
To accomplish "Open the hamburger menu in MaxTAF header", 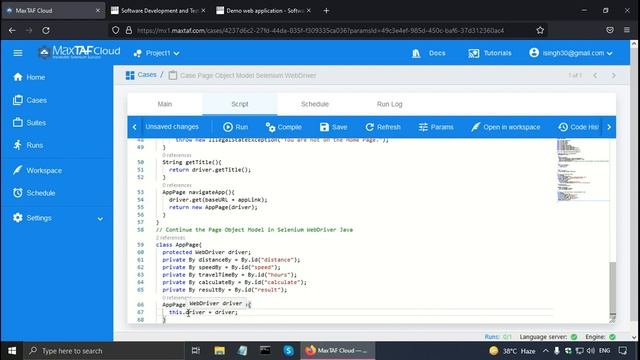I will pyautogui.click(x=18, y=53).
